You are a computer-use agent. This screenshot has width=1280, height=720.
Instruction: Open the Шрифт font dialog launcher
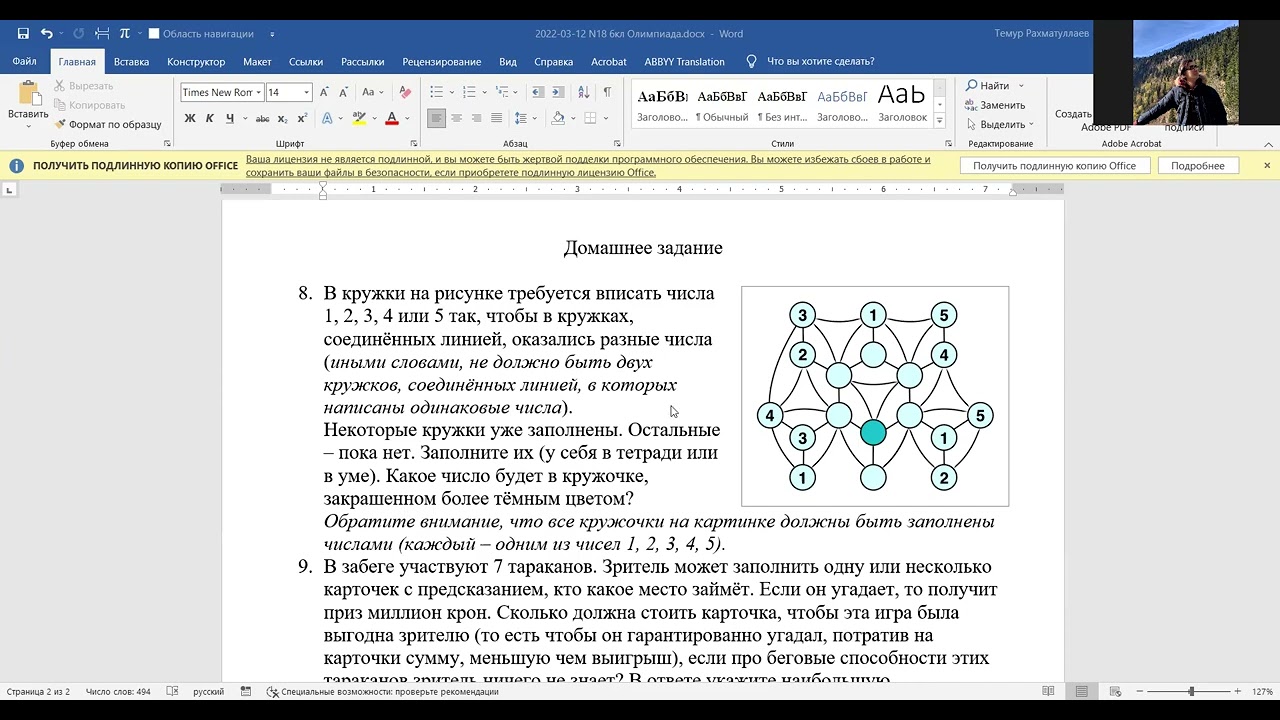[413, 144]
